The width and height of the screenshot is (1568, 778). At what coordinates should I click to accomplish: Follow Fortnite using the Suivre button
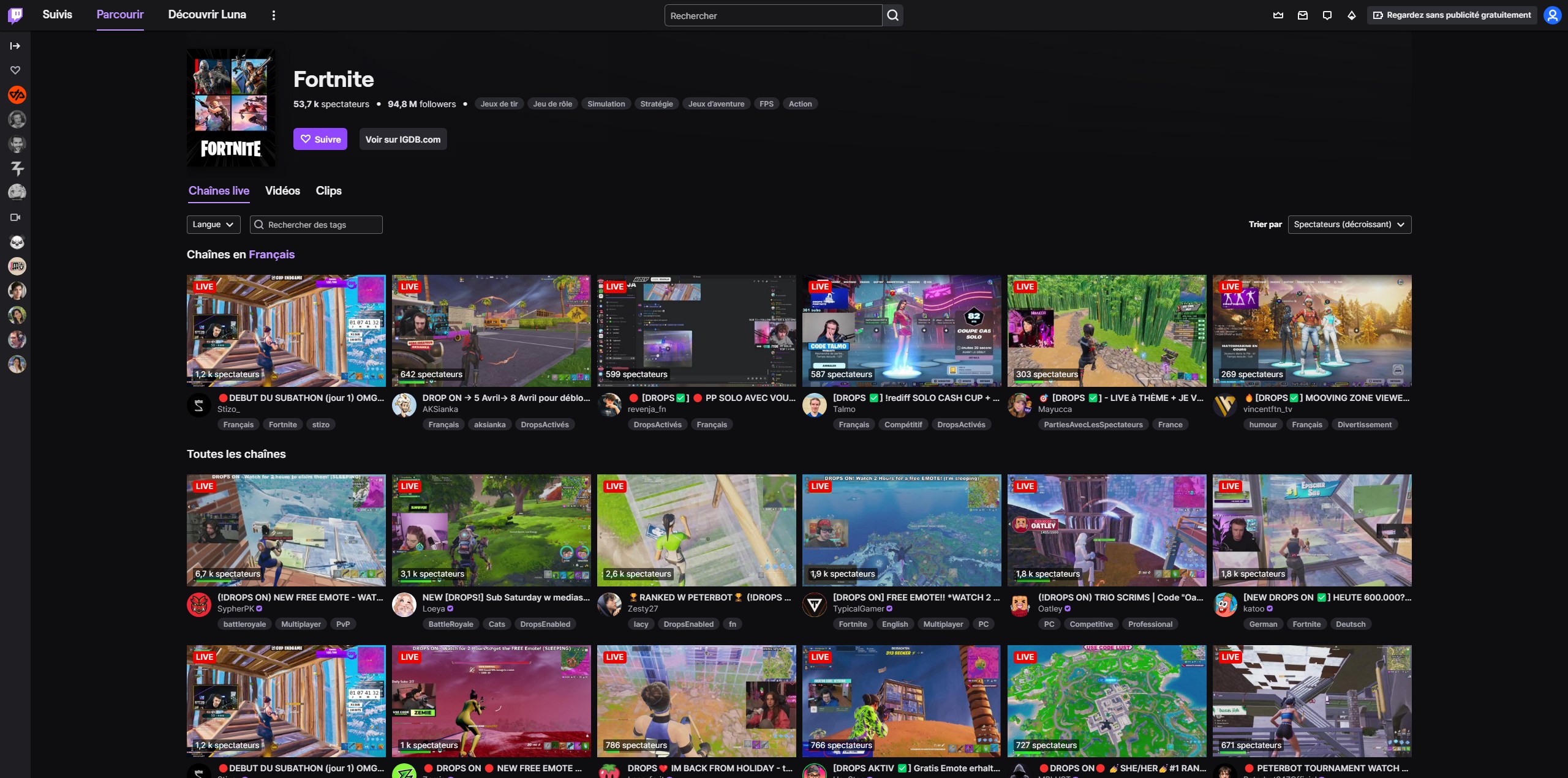tap(320, 139)
